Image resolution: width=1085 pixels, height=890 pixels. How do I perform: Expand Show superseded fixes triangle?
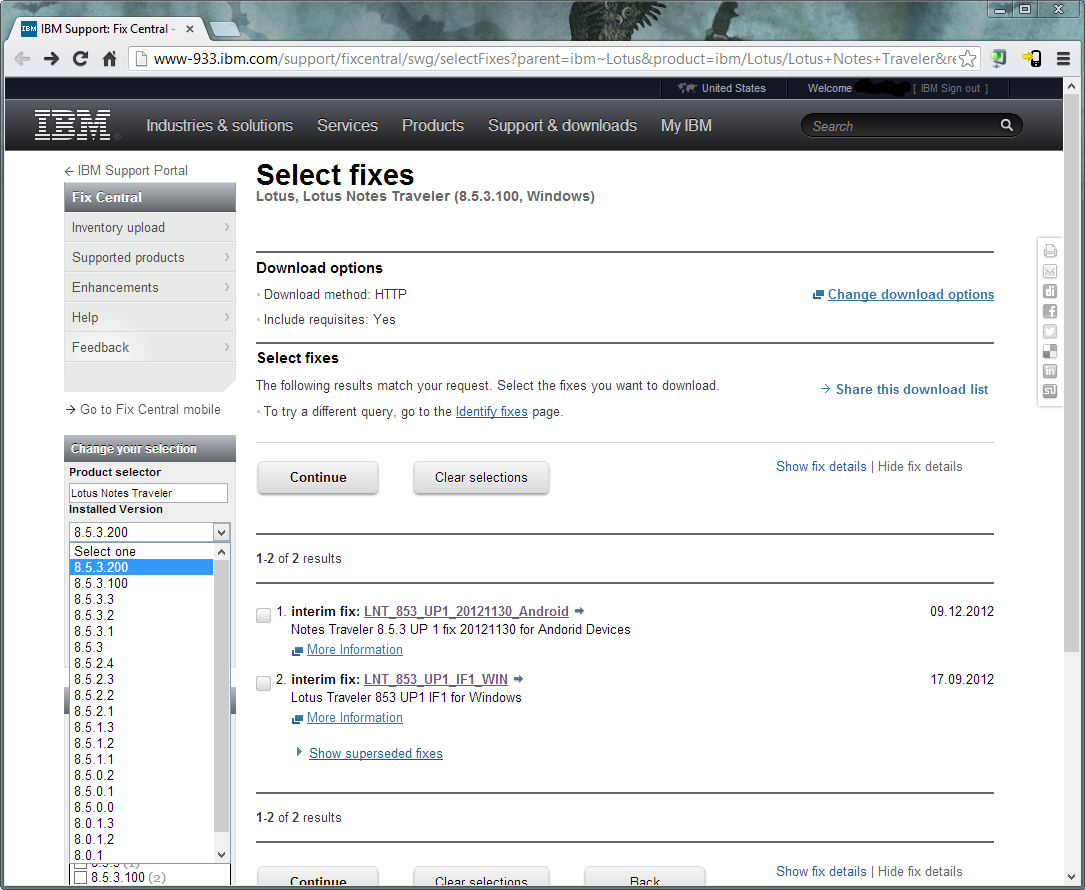[x=300, y=752]
